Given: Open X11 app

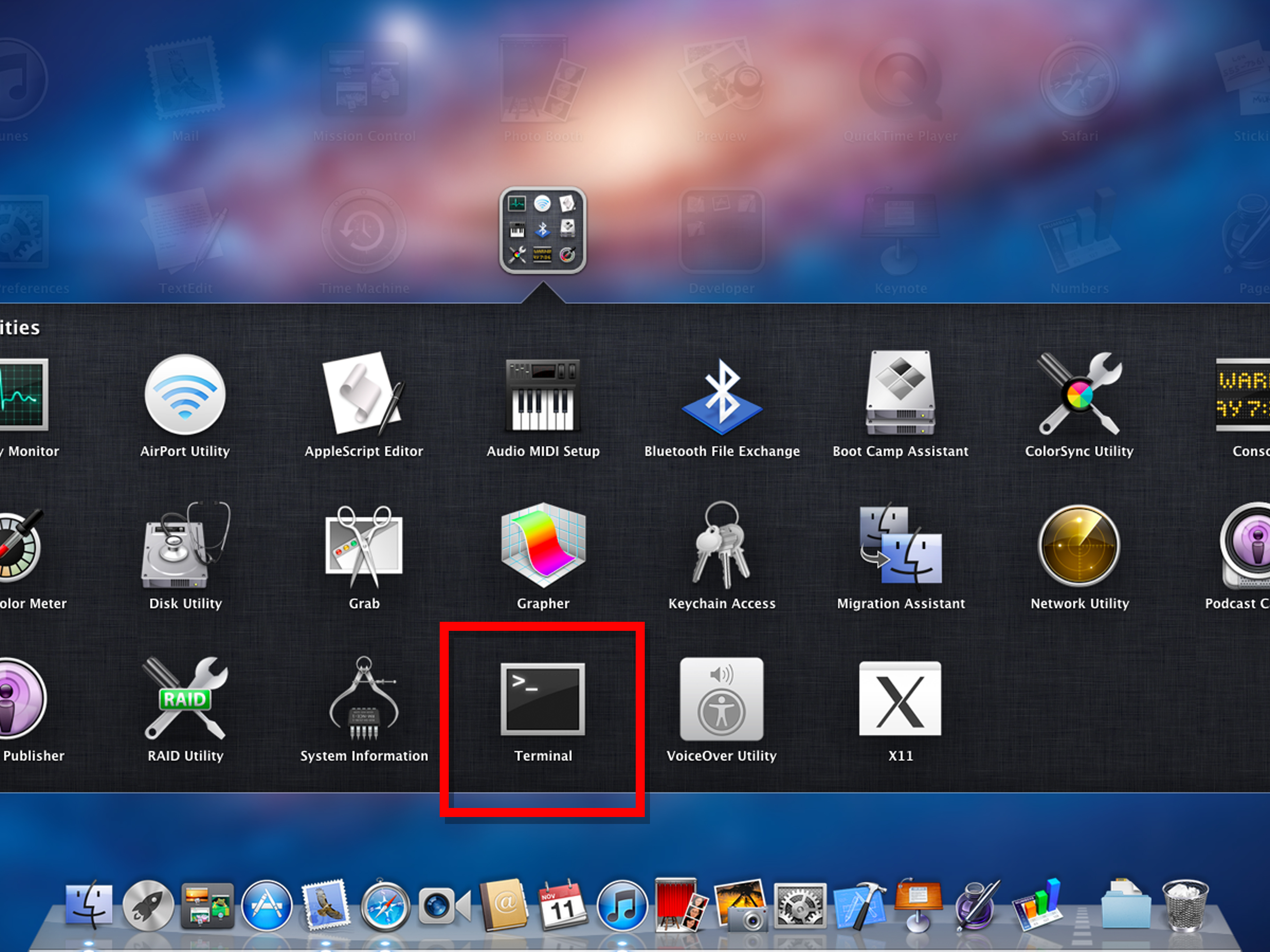Looking at the screenshot, I should click(x=900, y=698).
